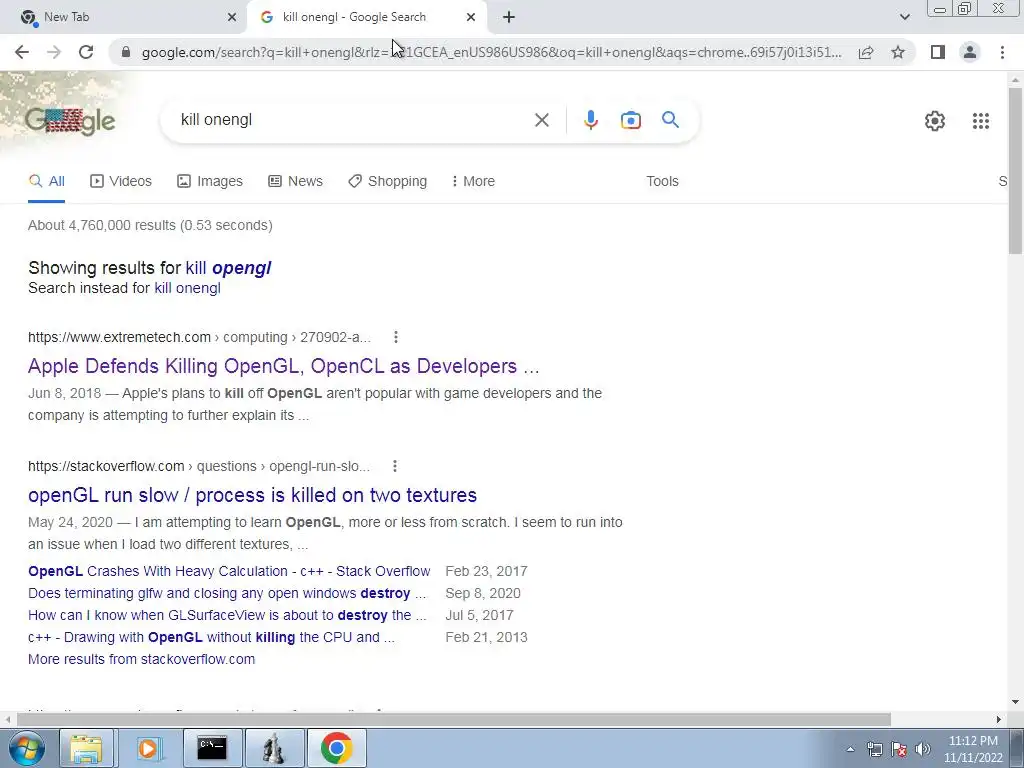Select the All results tab

point(46,182)
